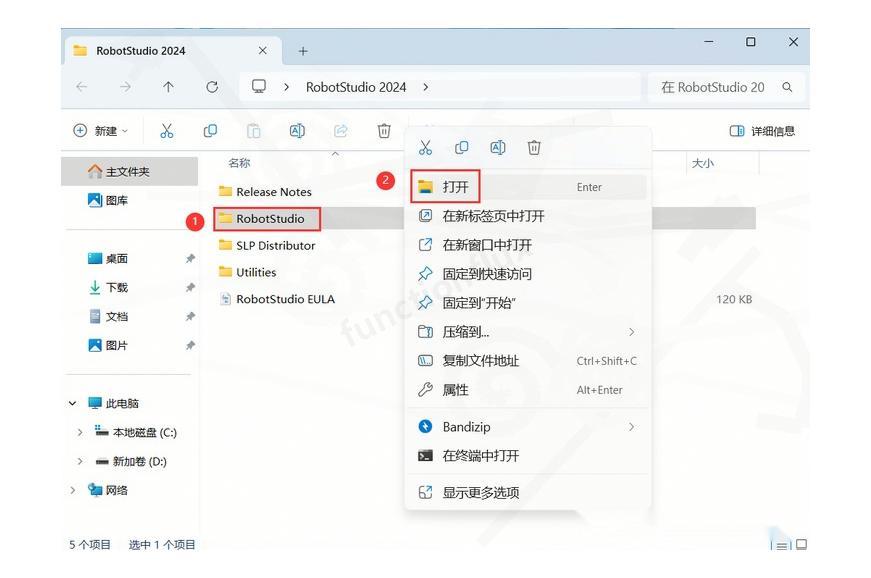Screen dimensions: 871x578
Task: Choose 在新窗口中打开 in the context menu
Action: point(528,245)
